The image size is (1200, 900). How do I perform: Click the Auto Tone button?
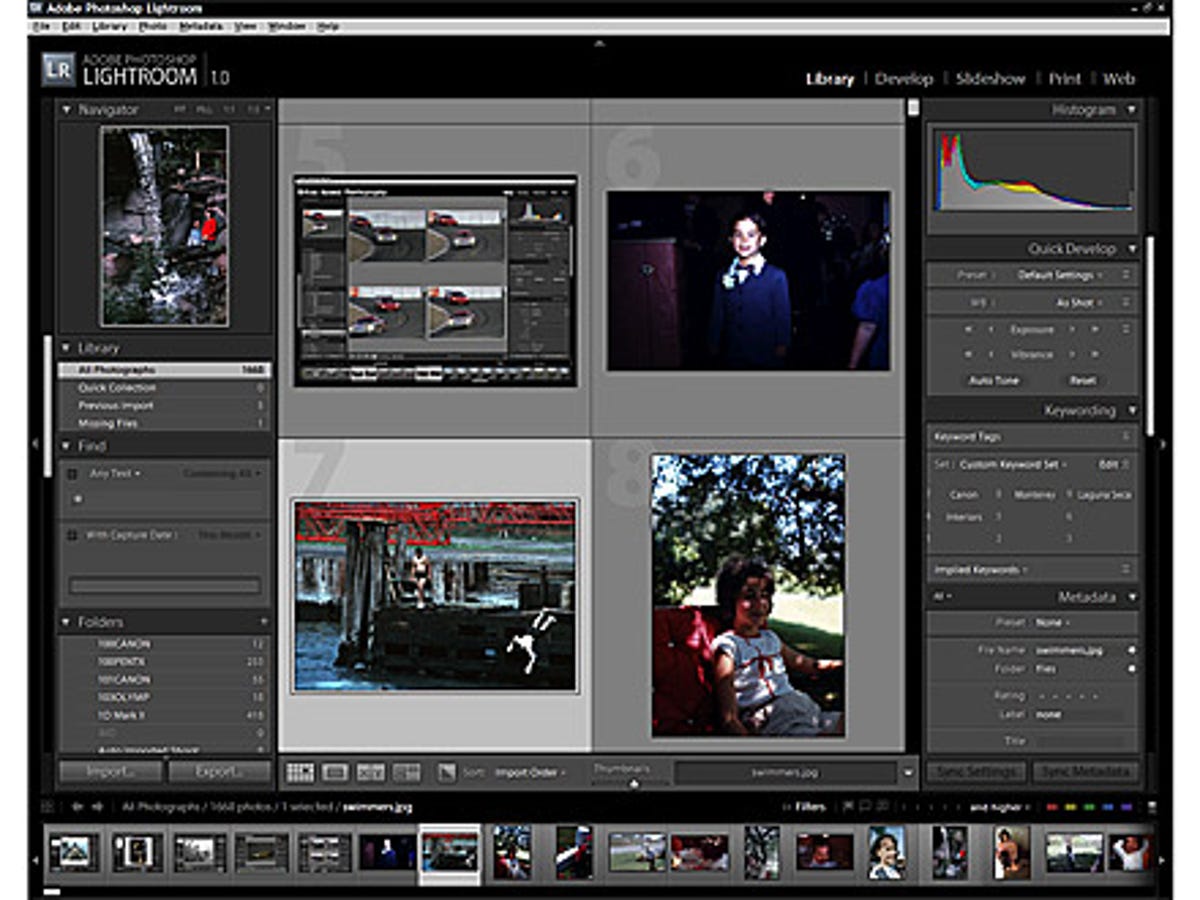(994, 381)
